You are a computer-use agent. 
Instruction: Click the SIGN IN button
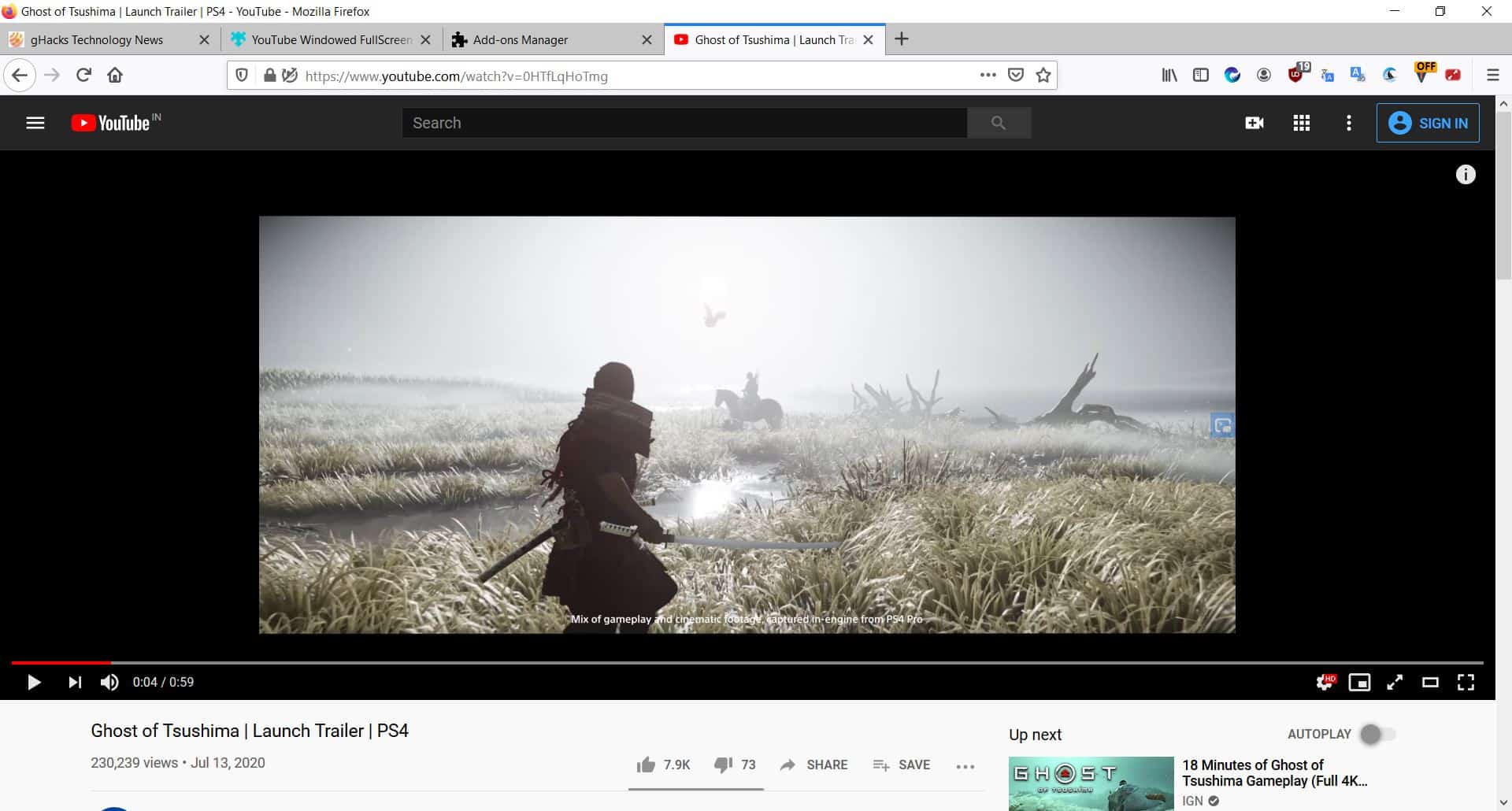click(x=1428, y=123)
